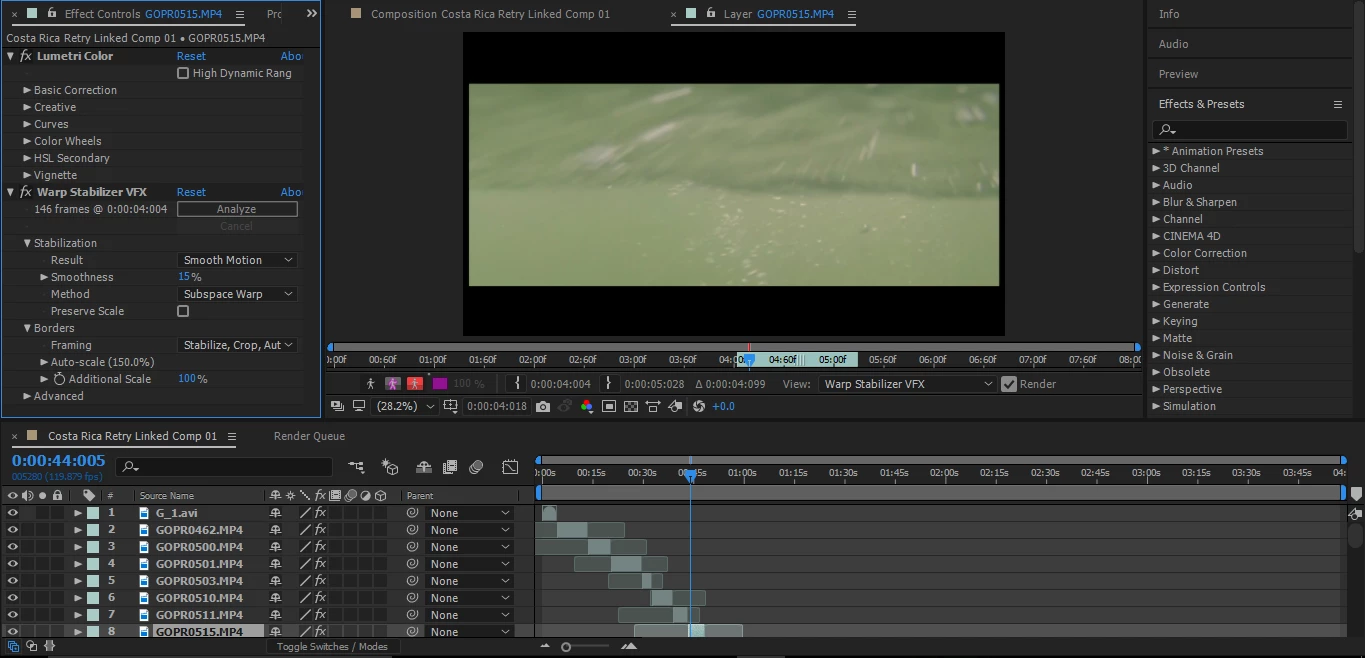Click the Effects & Presets search field
1365x658 pixels.
tap(1250, 130)
